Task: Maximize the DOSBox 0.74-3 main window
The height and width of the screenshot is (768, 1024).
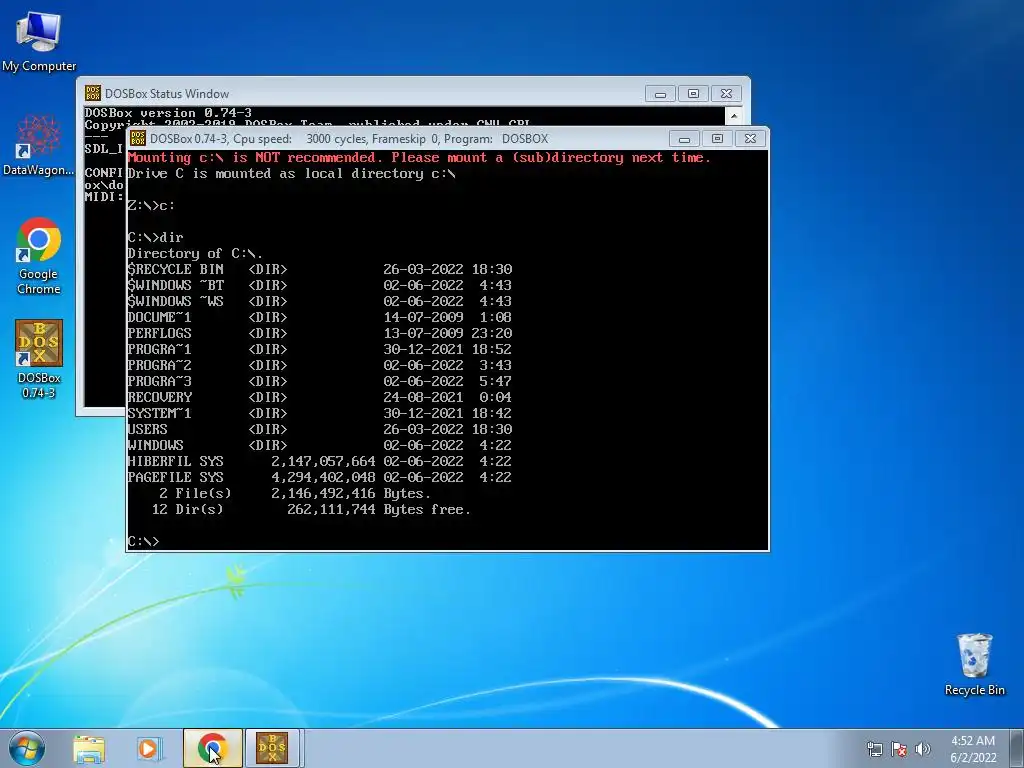Action: 717,139
